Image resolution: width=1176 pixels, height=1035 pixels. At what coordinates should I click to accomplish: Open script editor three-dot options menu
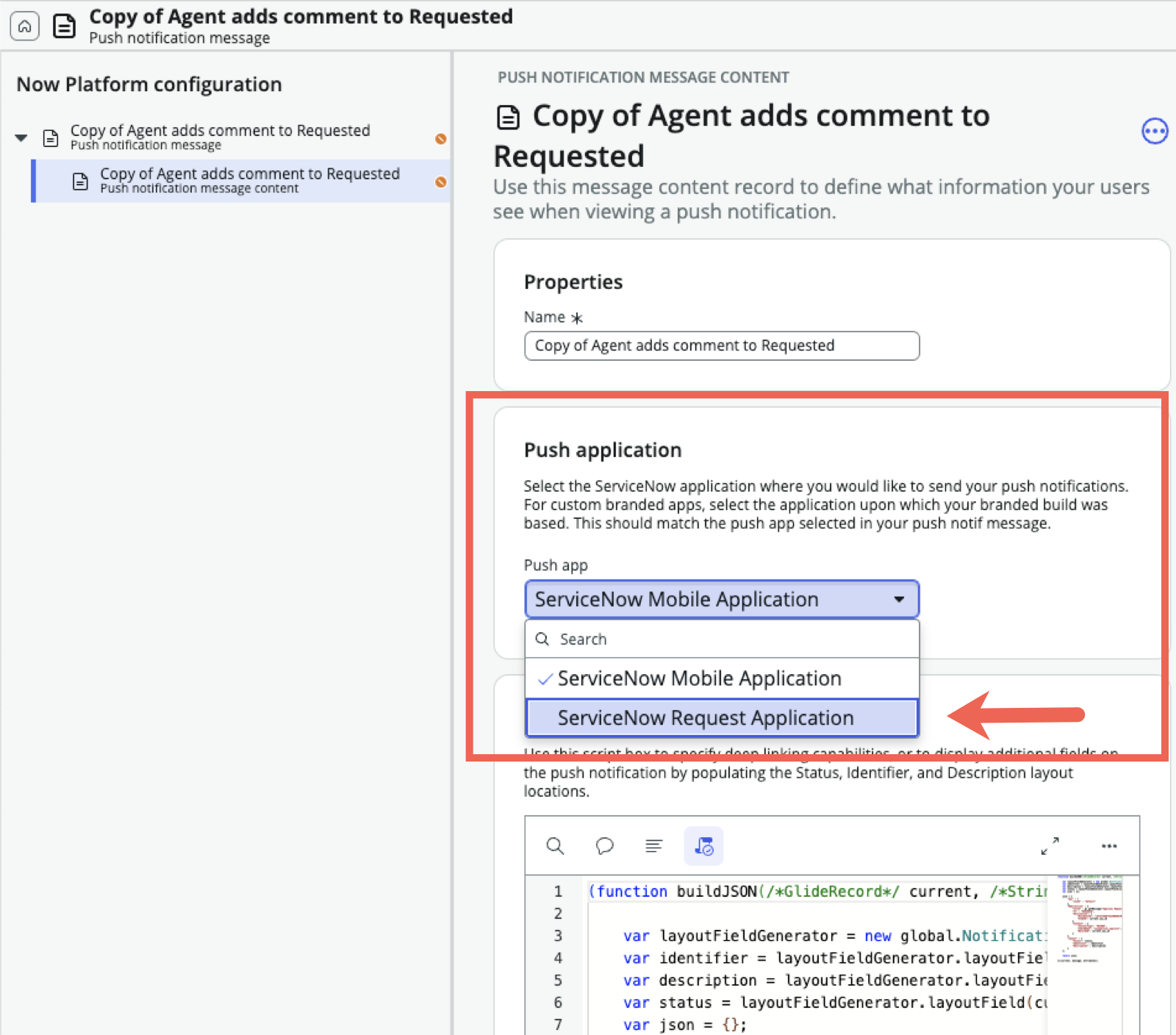tap(1109, 846)
